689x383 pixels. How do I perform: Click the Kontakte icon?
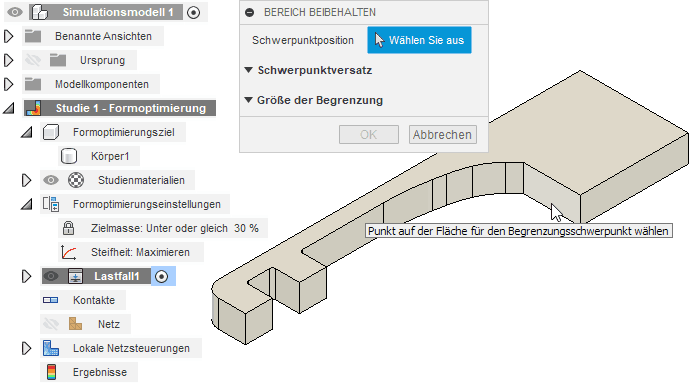[x=51, y=300]
